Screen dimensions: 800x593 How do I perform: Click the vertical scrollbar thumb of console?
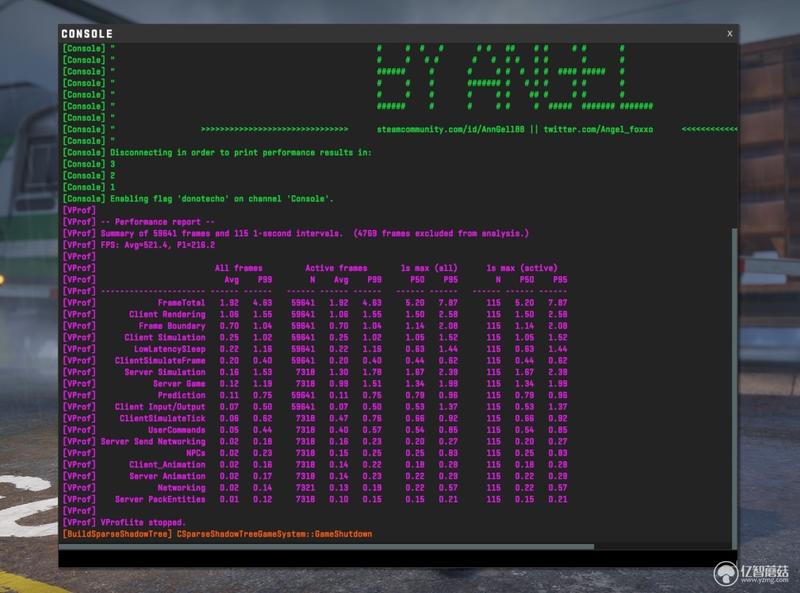[735, 388]
